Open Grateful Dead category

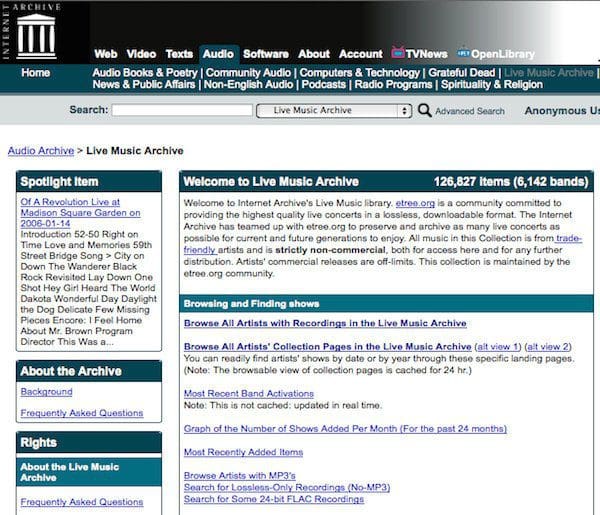coord(462,73)
